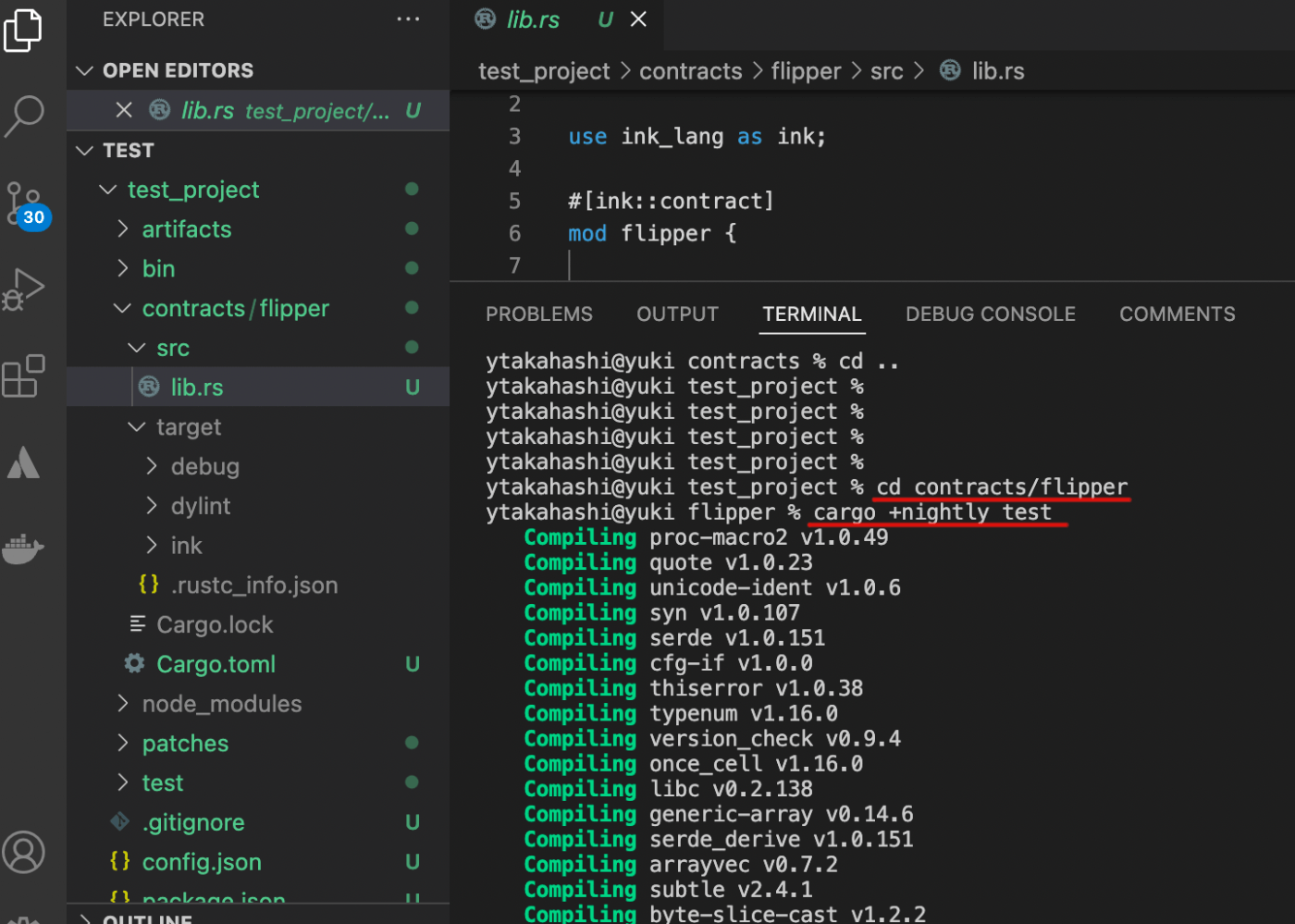
Task: Click line number 3 in editor gutter
Action: (x=514, y=137)
